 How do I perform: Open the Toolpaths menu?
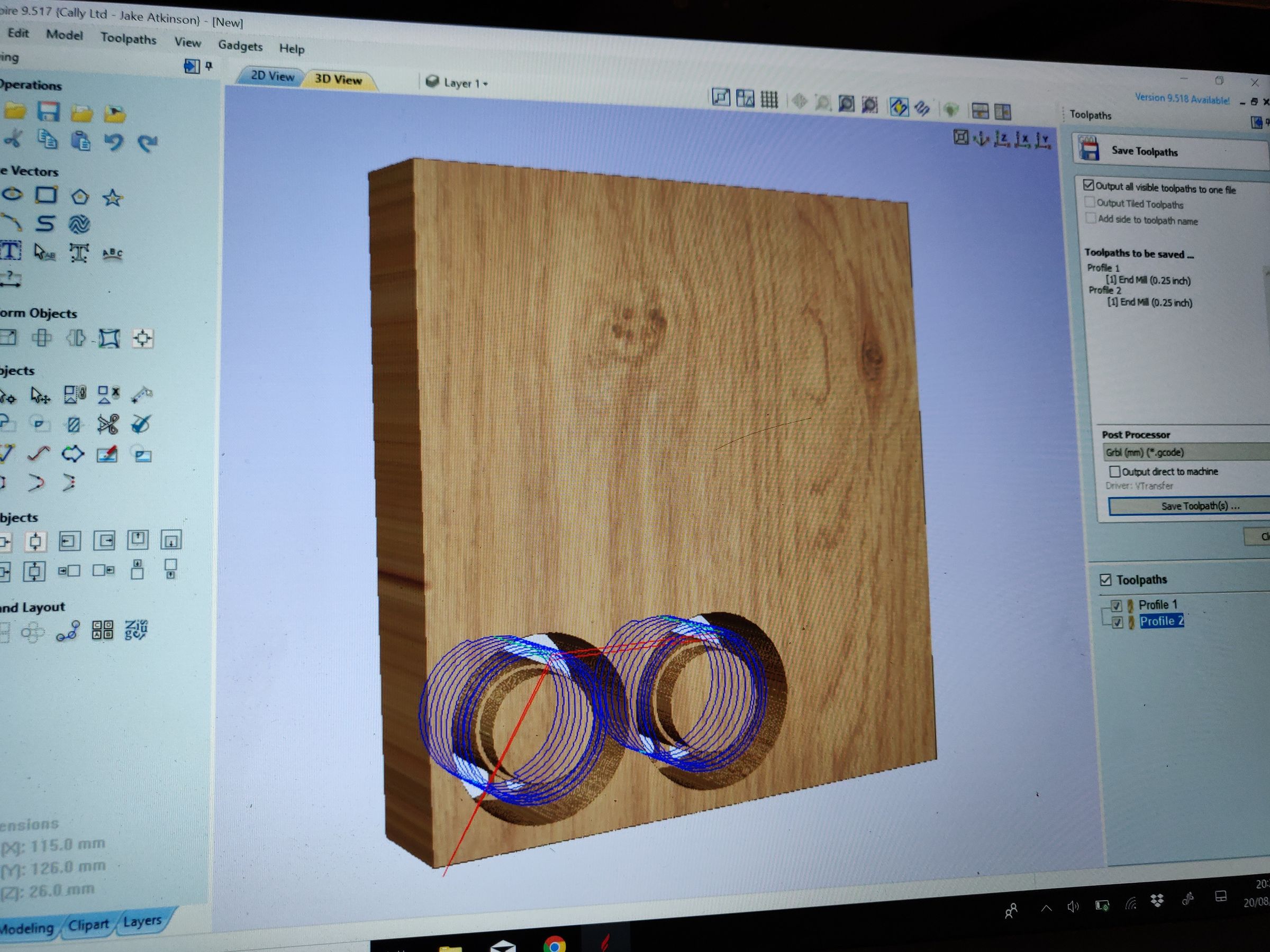pos(129,40)
